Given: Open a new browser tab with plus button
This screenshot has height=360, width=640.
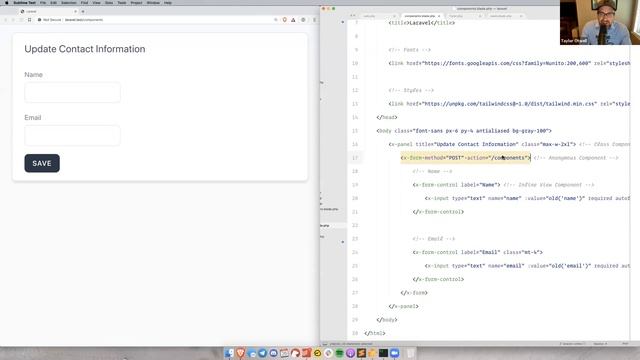Looking at the screenshot, I should tap(83, 11).
